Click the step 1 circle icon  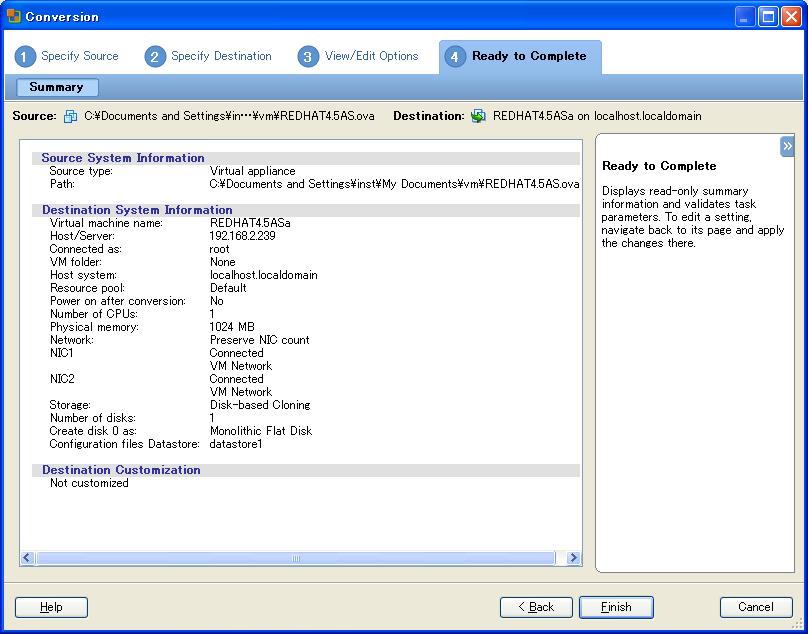tap(25, 56)
